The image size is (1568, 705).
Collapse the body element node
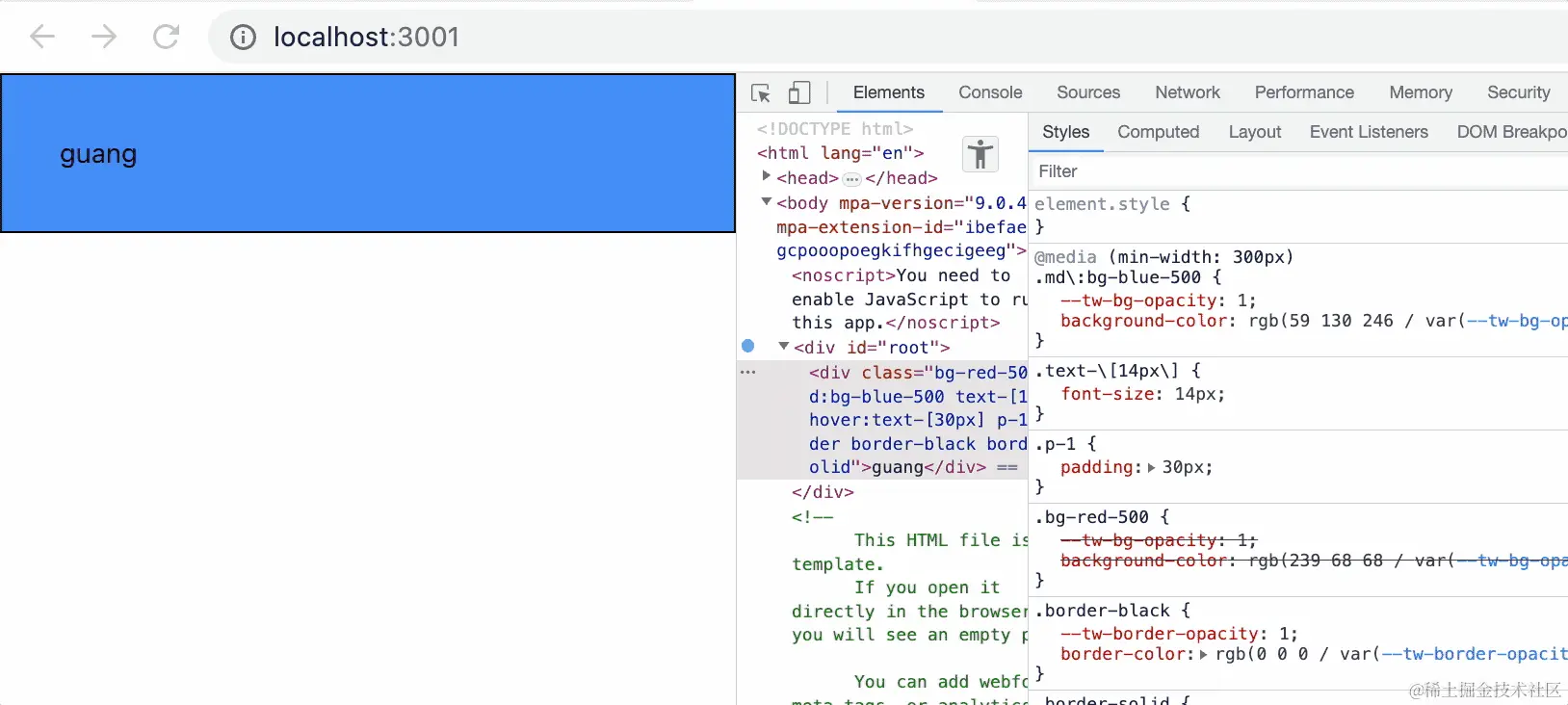coord(767,201)
